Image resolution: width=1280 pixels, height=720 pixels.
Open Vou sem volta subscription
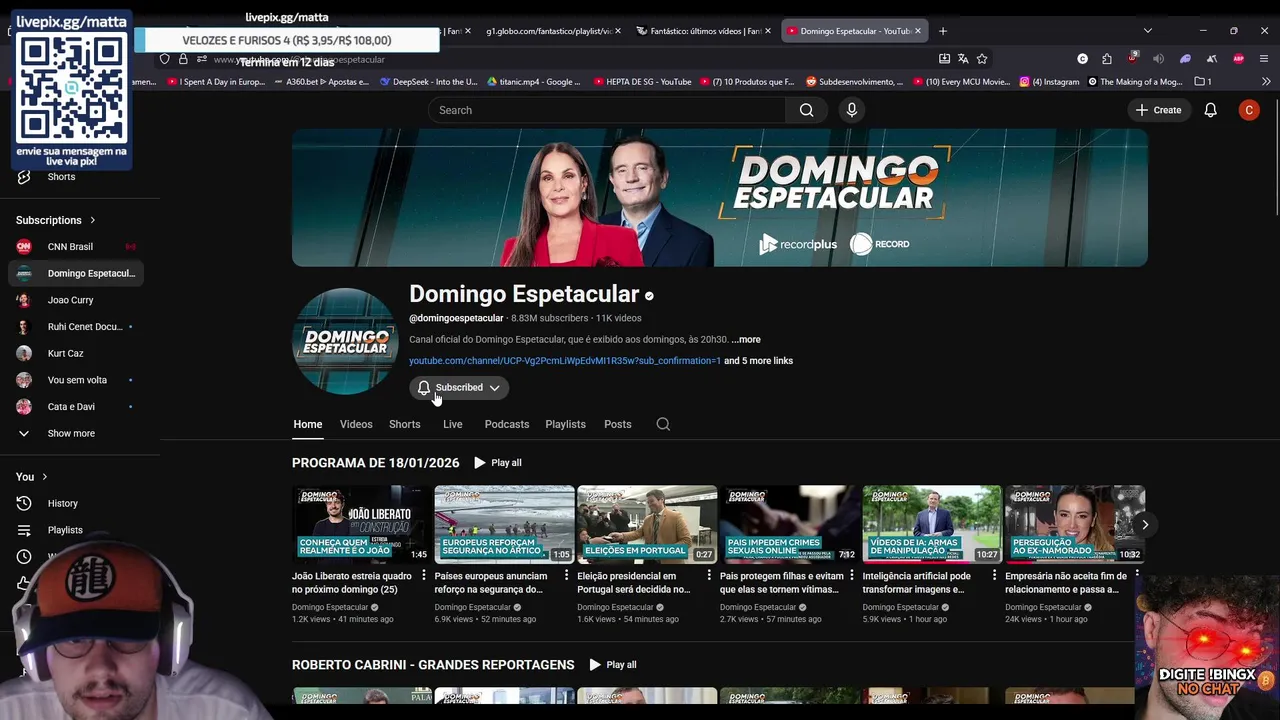point(76,380)
